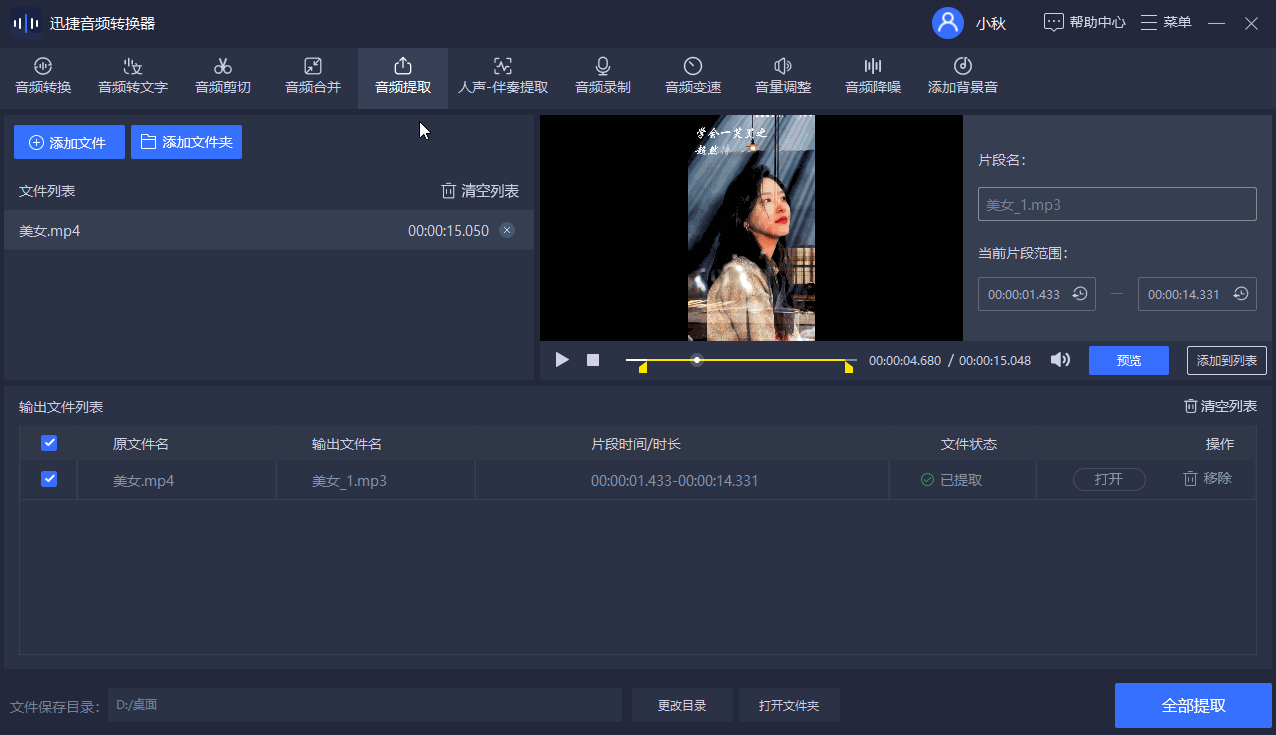Image resolution: width=1276 pixels, height=735 pixels.
Task: Clear the output file list 清空列表
Action: 1220,406
